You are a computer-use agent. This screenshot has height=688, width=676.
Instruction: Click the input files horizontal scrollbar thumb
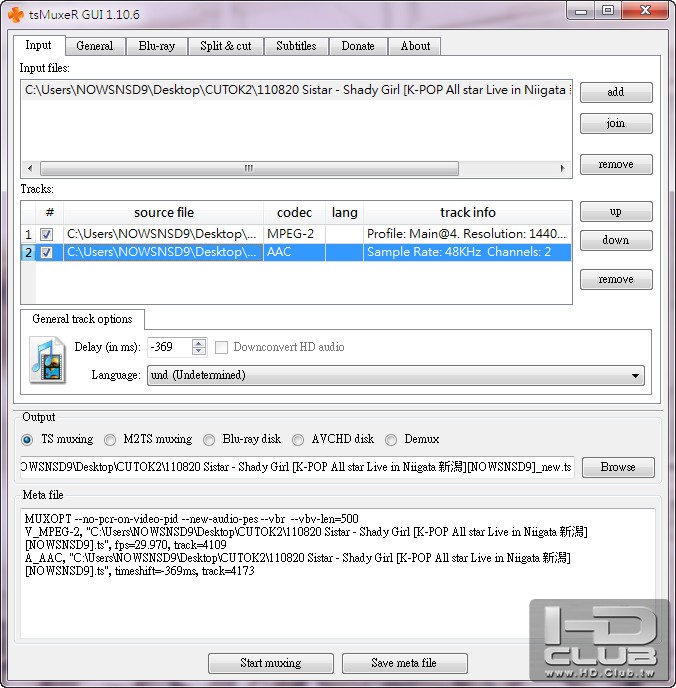coord(249,168)
